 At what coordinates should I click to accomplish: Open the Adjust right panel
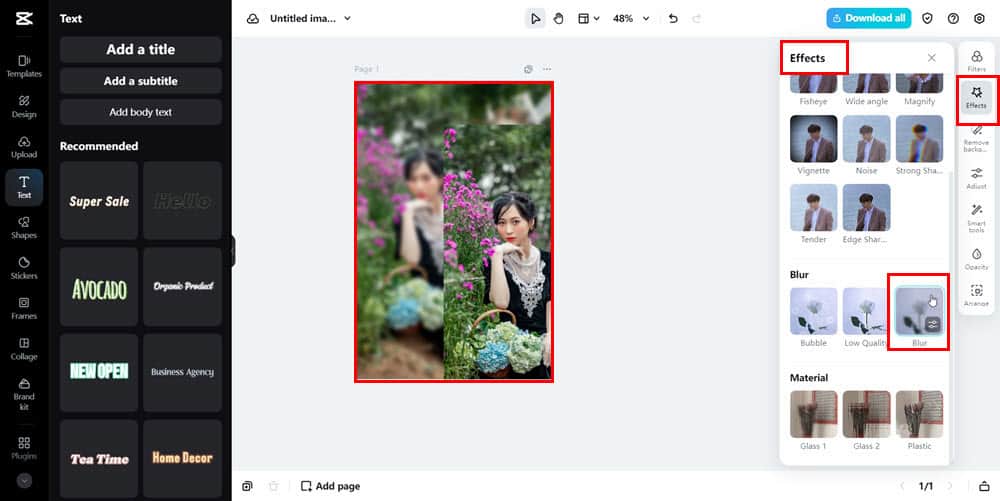976,178
